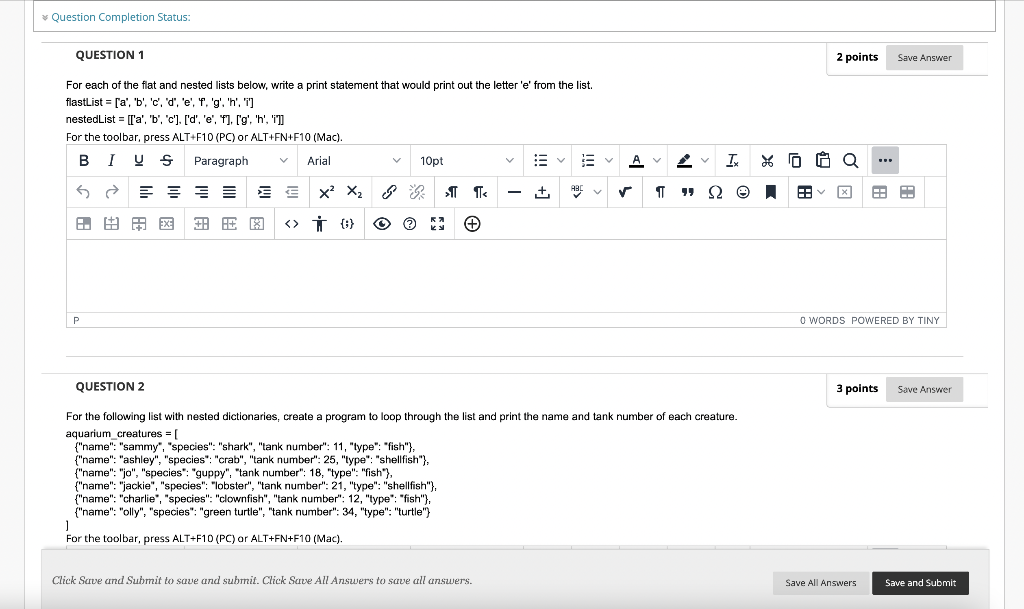Expand spellcheck language options arrow

click(597, 192)
